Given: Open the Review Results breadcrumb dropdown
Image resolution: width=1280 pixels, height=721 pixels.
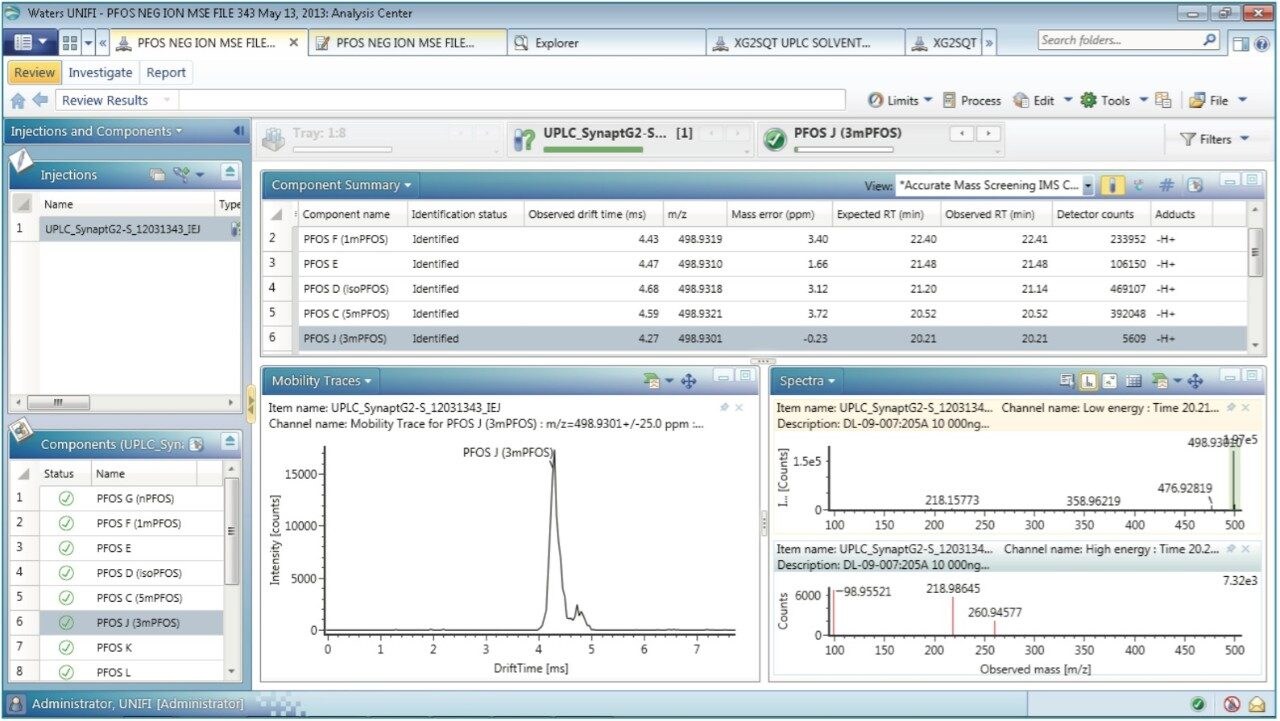Looking at the screenshot, I should 166,100.
